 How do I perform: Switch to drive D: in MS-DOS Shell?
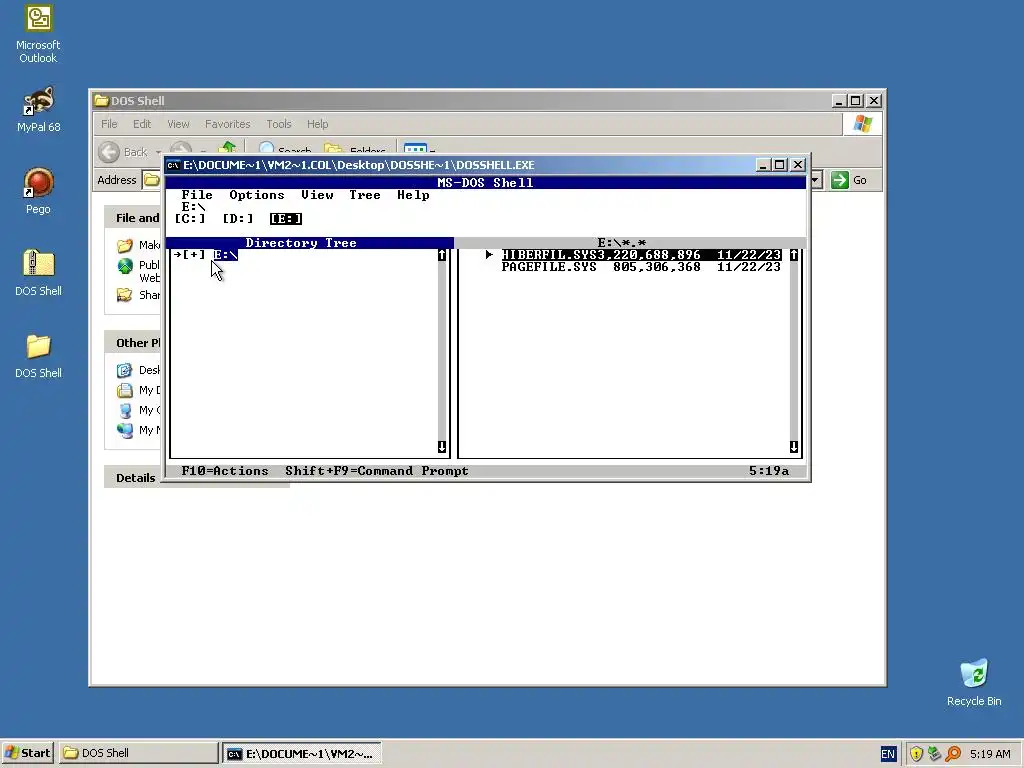[238, 219]
